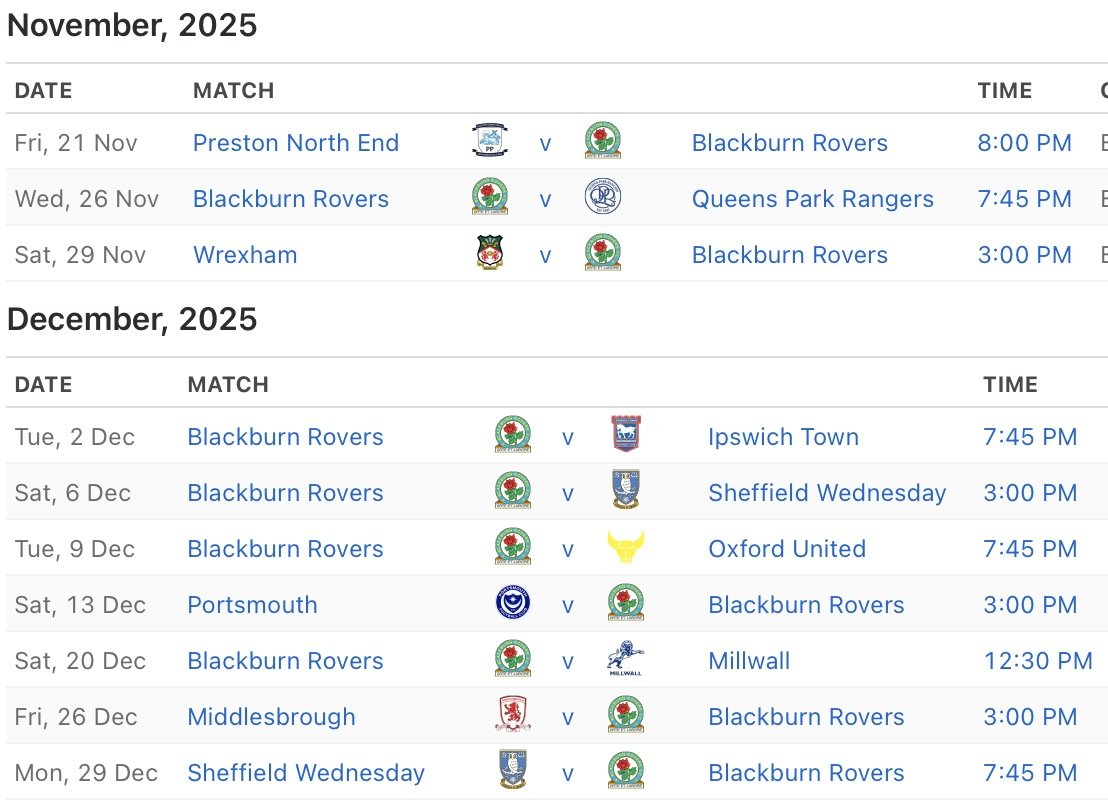
Task: Open the Preston North End team link
Action: tap(296, 143)
